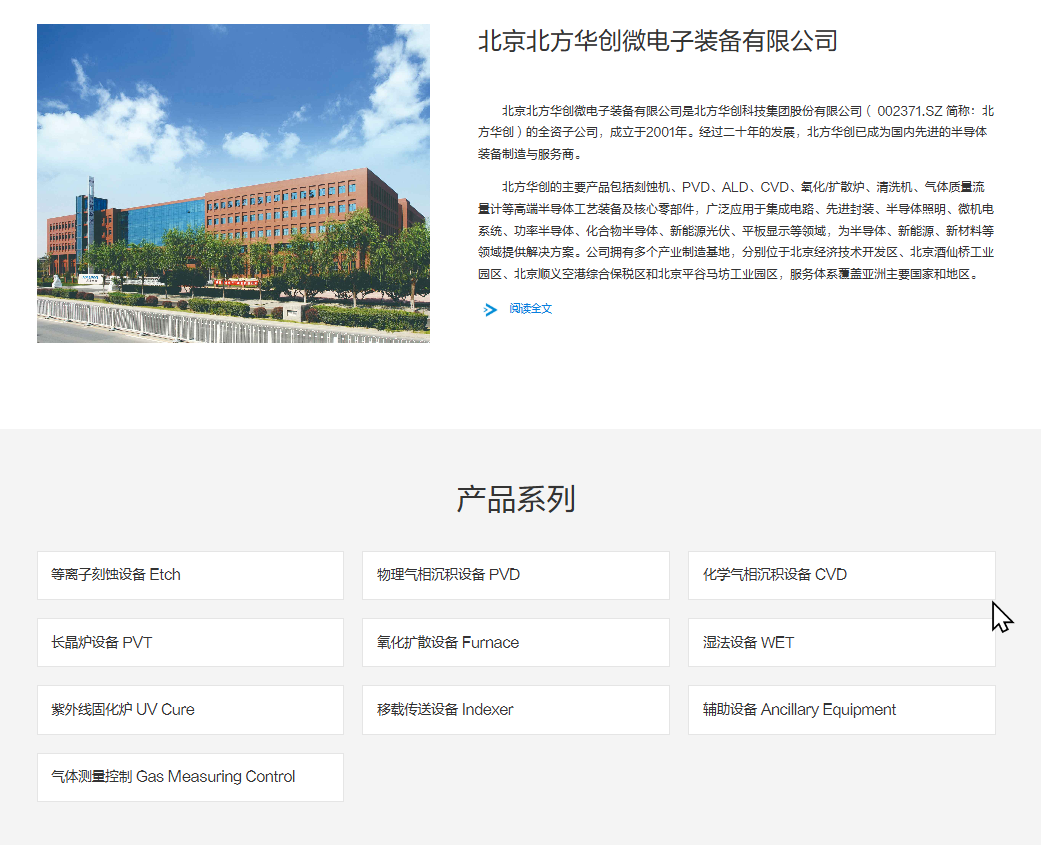View 紫外线固化炉 UV Cure product series

[191, 710]
